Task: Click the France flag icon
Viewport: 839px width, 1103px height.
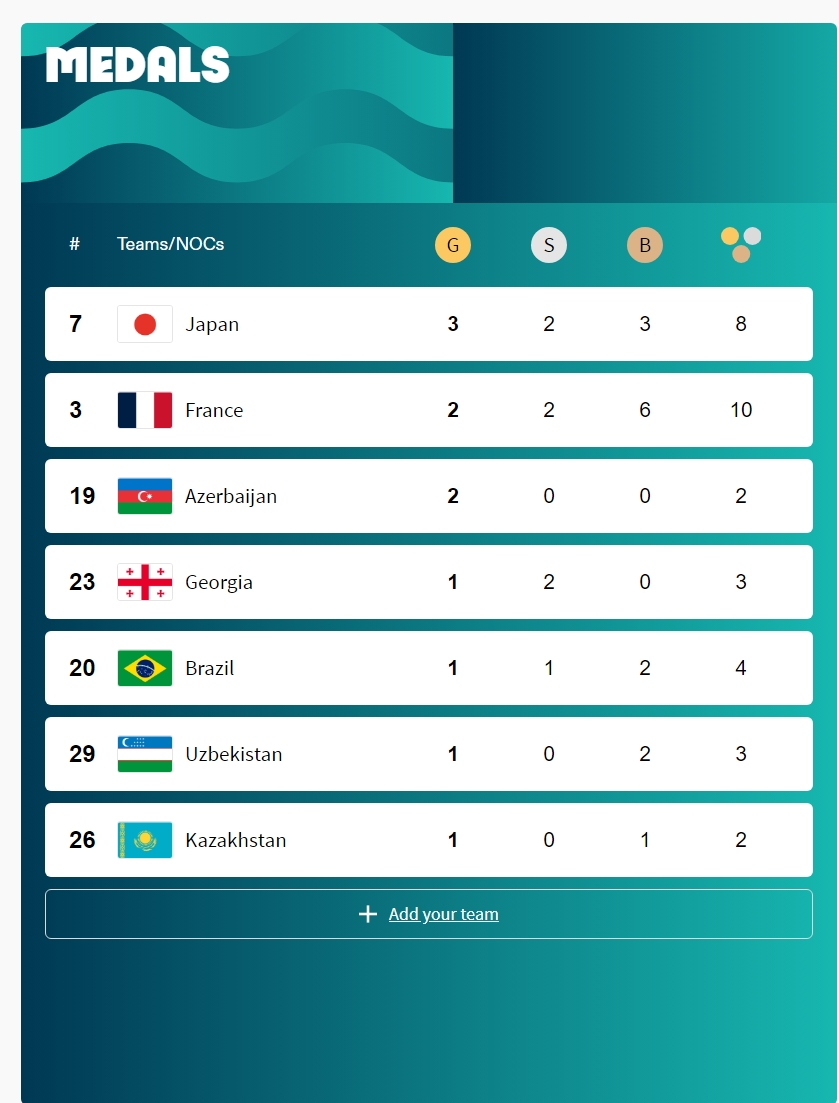Action: click(x=145, y=410)
